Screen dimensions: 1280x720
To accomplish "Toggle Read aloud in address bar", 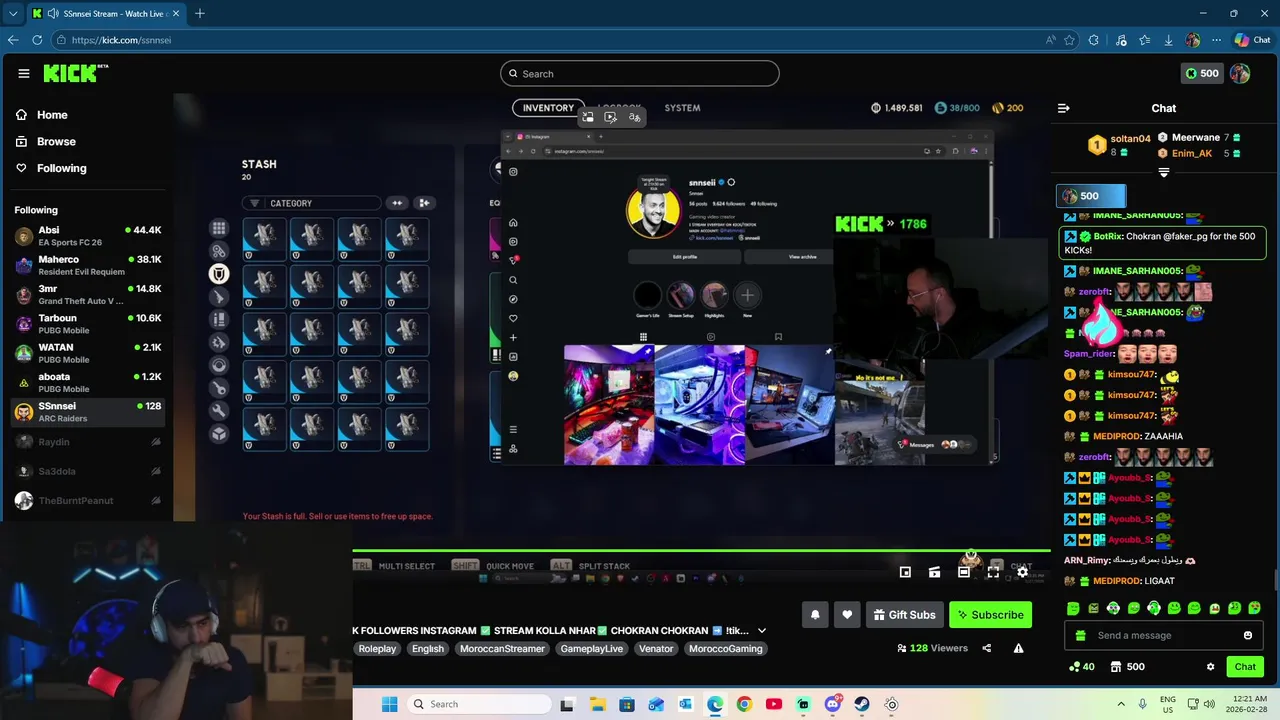I will (1050, 40).
